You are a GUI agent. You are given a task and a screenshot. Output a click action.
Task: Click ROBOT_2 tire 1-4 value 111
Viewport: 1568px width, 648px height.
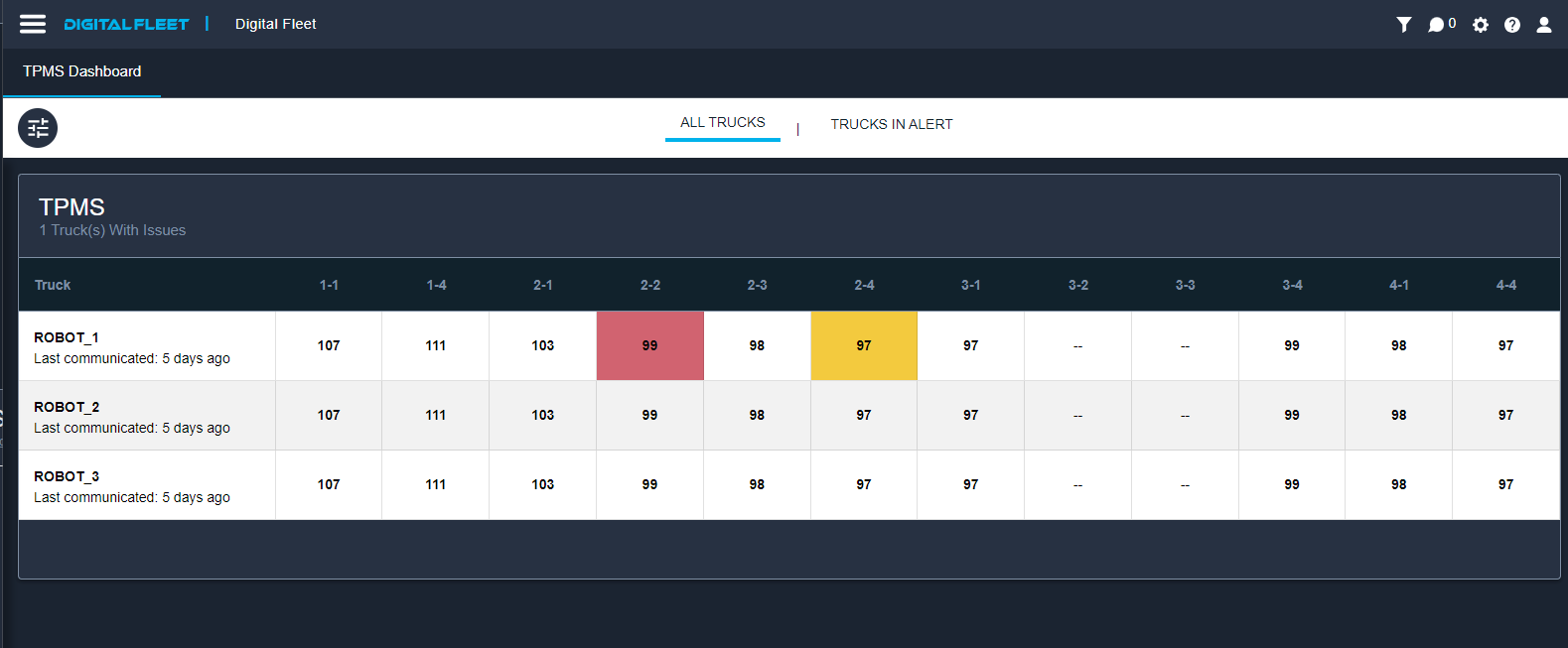click(435, 415)
